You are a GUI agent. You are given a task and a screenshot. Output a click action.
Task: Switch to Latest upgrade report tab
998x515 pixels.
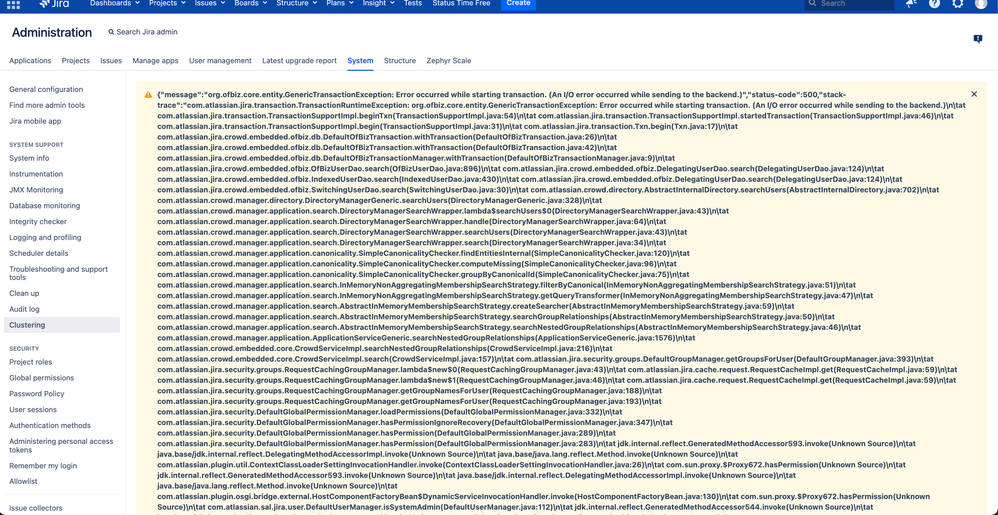299,60
